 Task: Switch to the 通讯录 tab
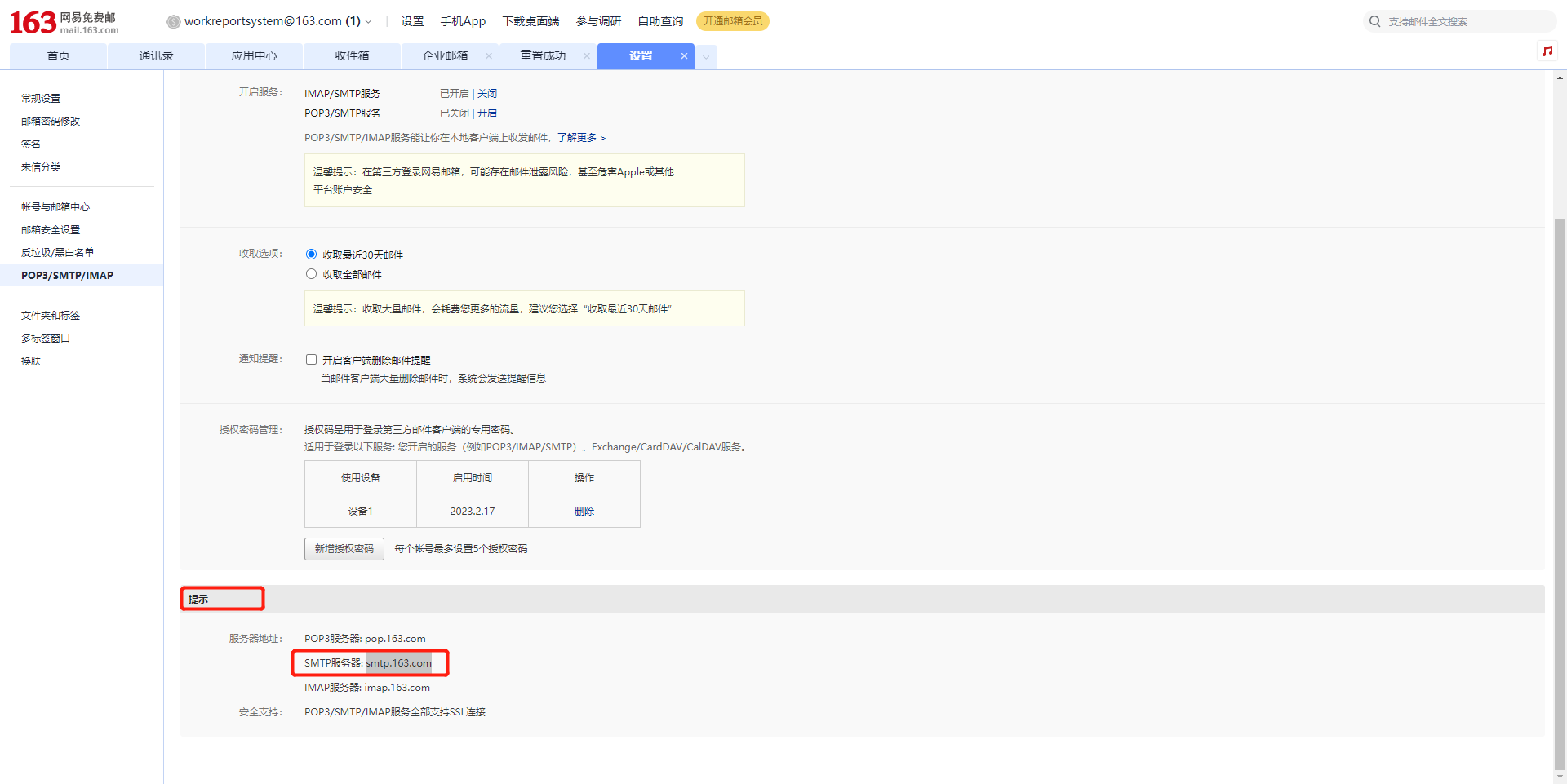tap(156, 55)
